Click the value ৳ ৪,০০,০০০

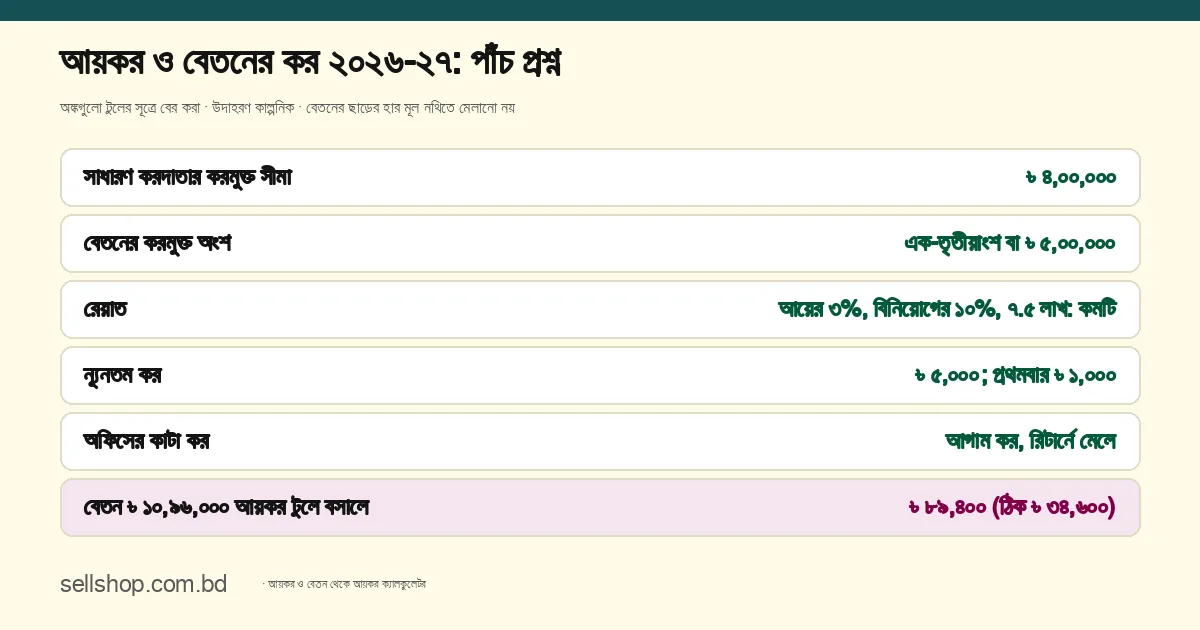(1070, 178)
